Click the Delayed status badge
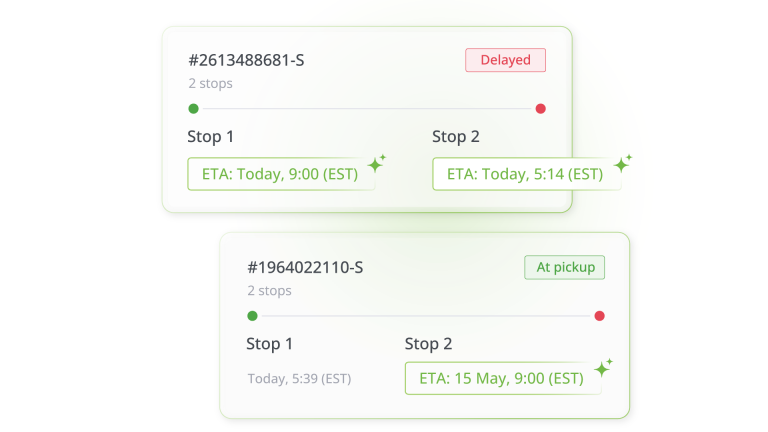This screenshot has width=768, height=432. pyautogui.click(x=505, y=60)
